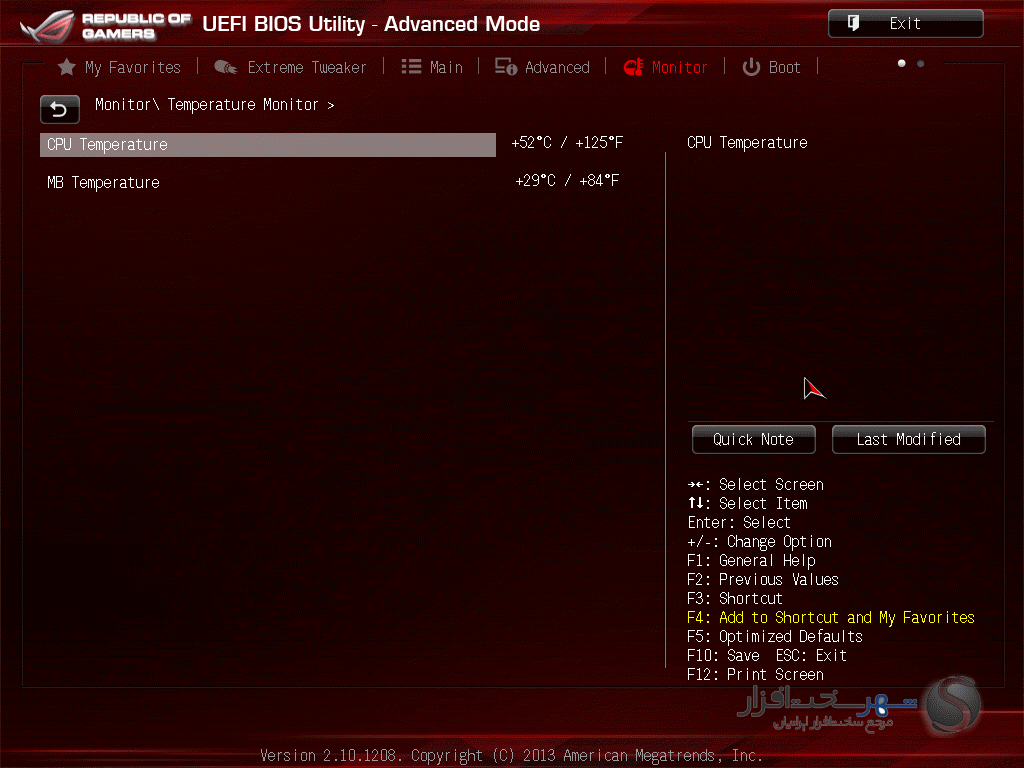
Task: Click the My Favorites star icon
Action: coord(67,67)
